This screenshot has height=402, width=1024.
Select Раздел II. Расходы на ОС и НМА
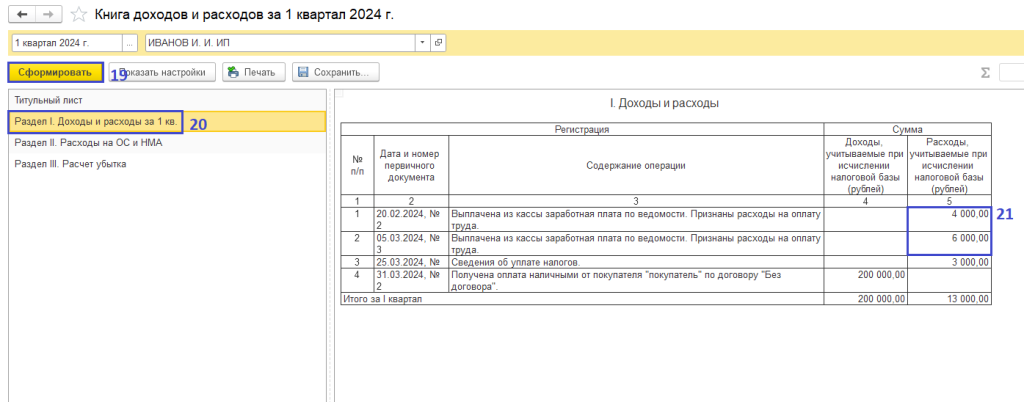(167, 142)
